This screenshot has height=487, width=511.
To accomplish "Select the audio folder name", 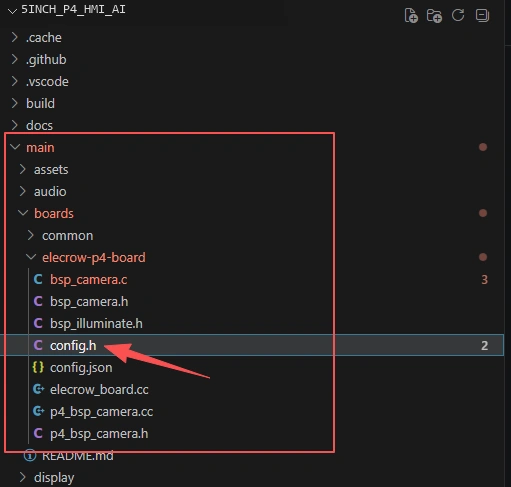I will click(50, 192).
